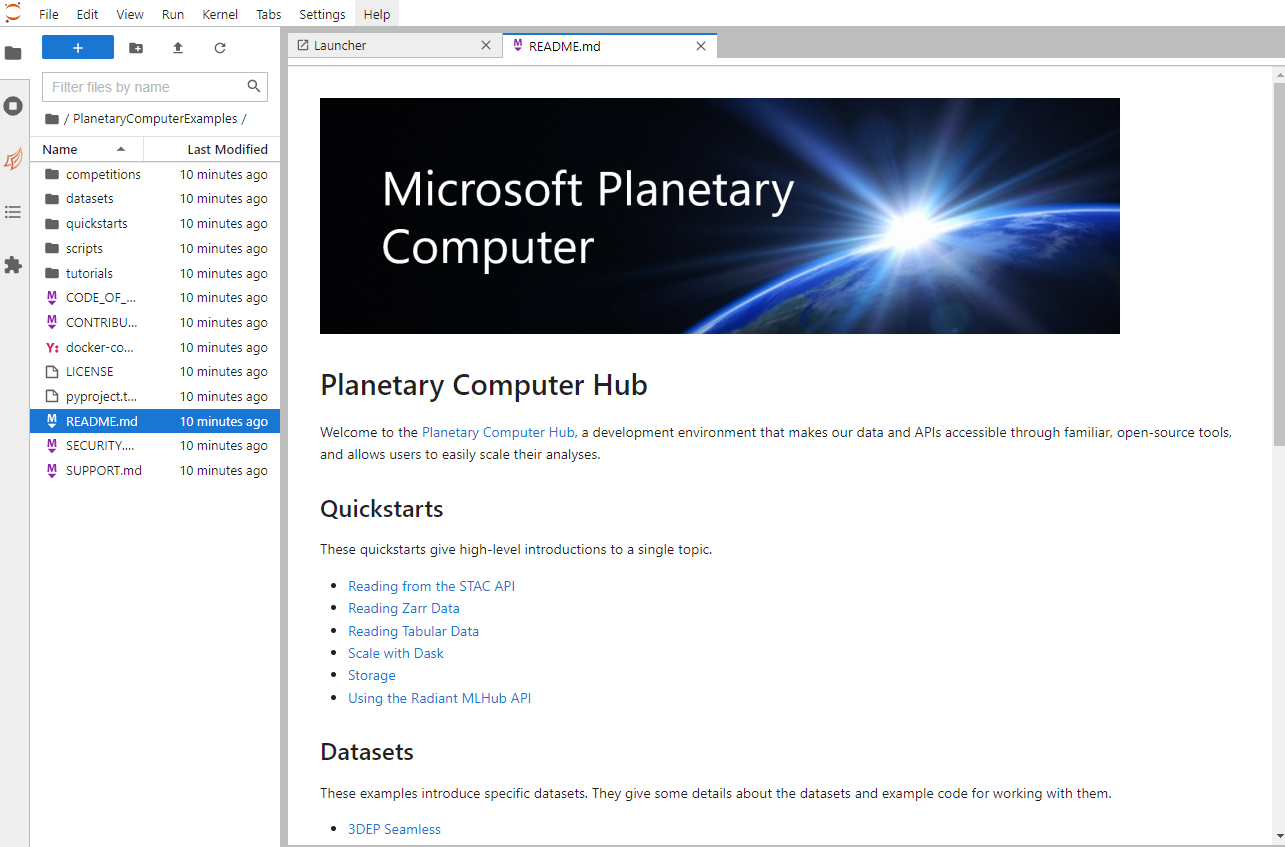Close the README.md tab
1285x847 pixels.
click(701, 46)
